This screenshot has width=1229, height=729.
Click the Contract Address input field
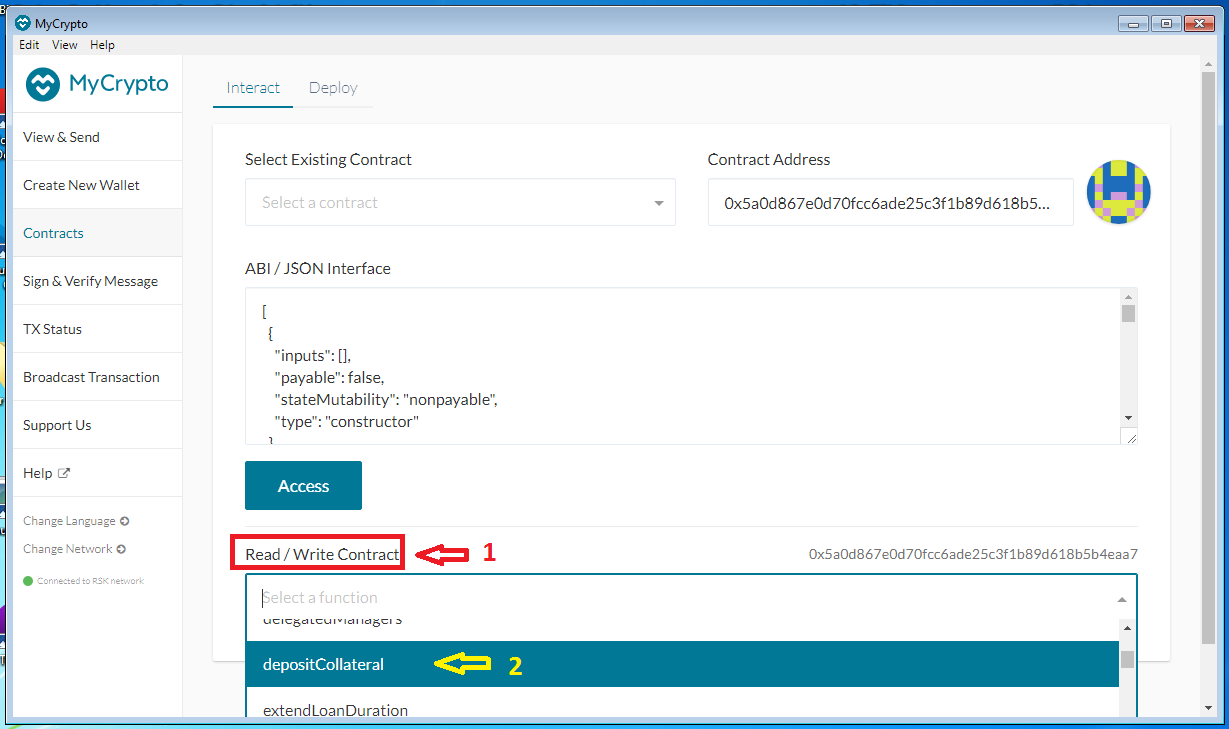click(890, 202)
